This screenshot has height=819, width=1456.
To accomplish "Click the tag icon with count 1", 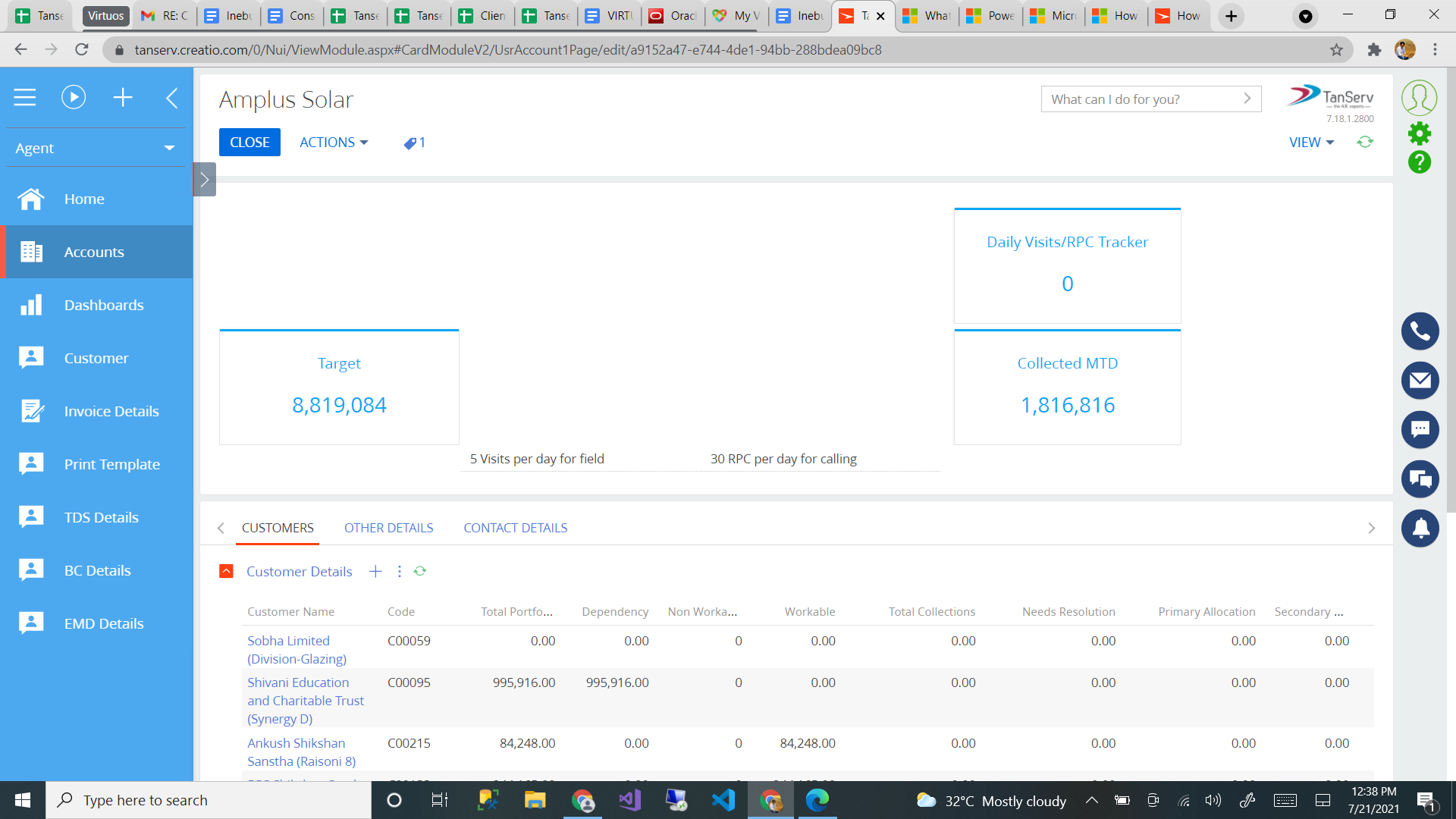I will (x=414, y=143).
